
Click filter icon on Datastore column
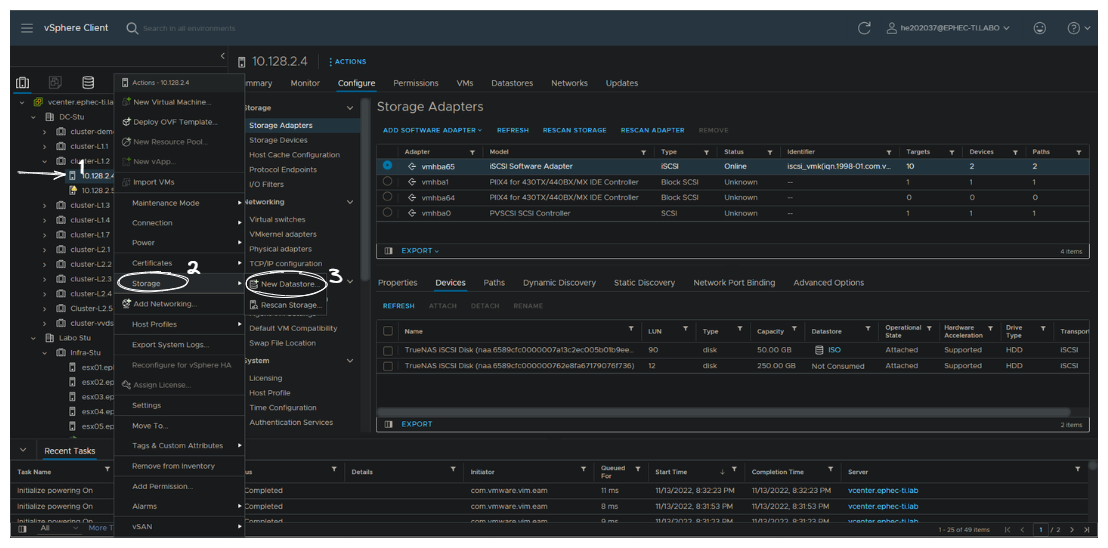click(868, 329)
